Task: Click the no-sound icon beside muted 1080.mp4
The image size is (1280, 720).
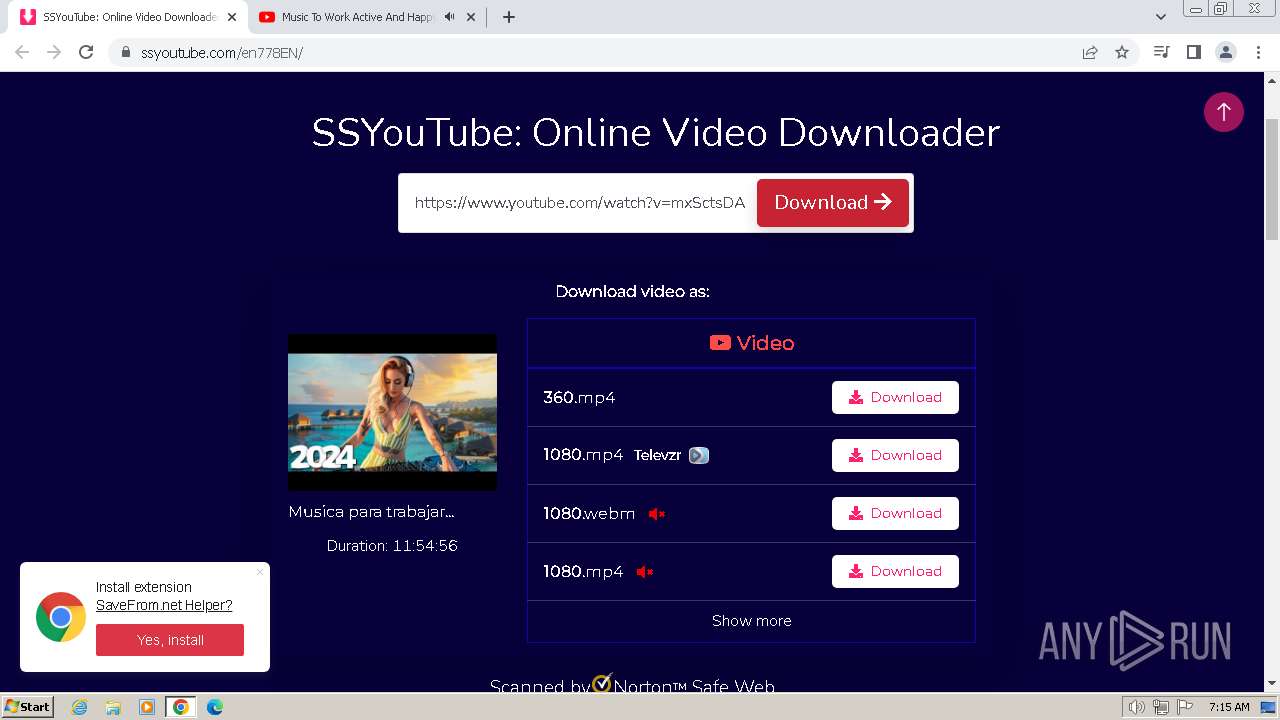Action: (x=645, y=572)
